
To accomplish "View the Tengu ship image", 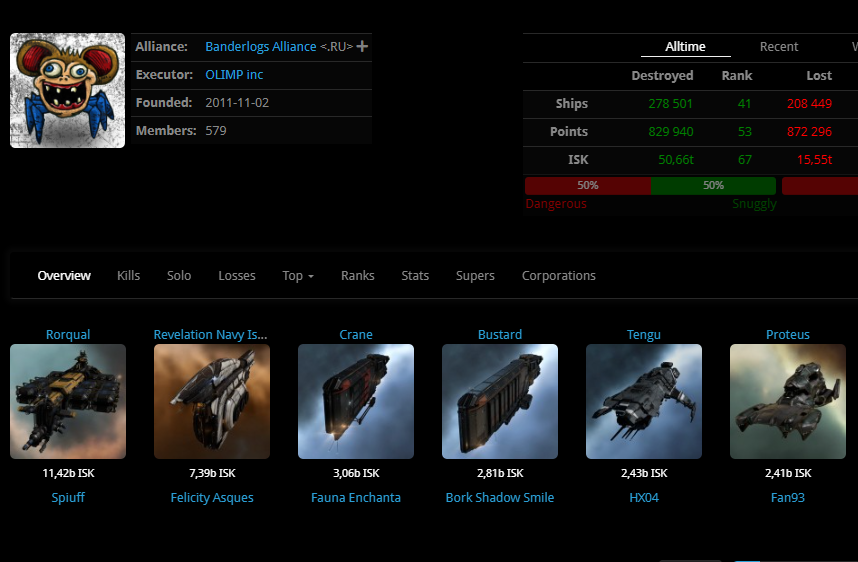I will [644, 401].
